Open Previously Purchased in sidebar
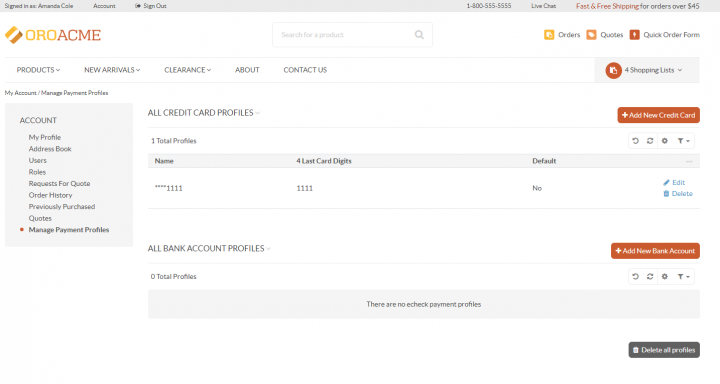 point(62,207)
